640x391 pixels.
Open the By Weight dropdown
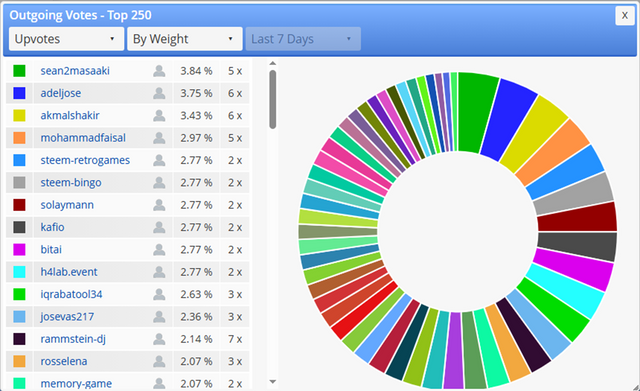(184, 39)
